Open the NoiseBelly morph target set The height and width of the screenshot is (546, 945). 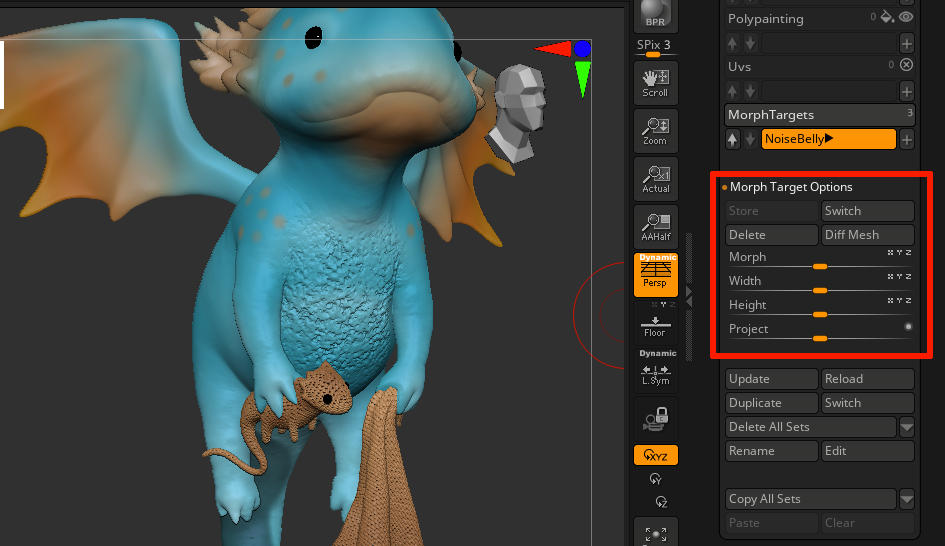tap(829, 139)
